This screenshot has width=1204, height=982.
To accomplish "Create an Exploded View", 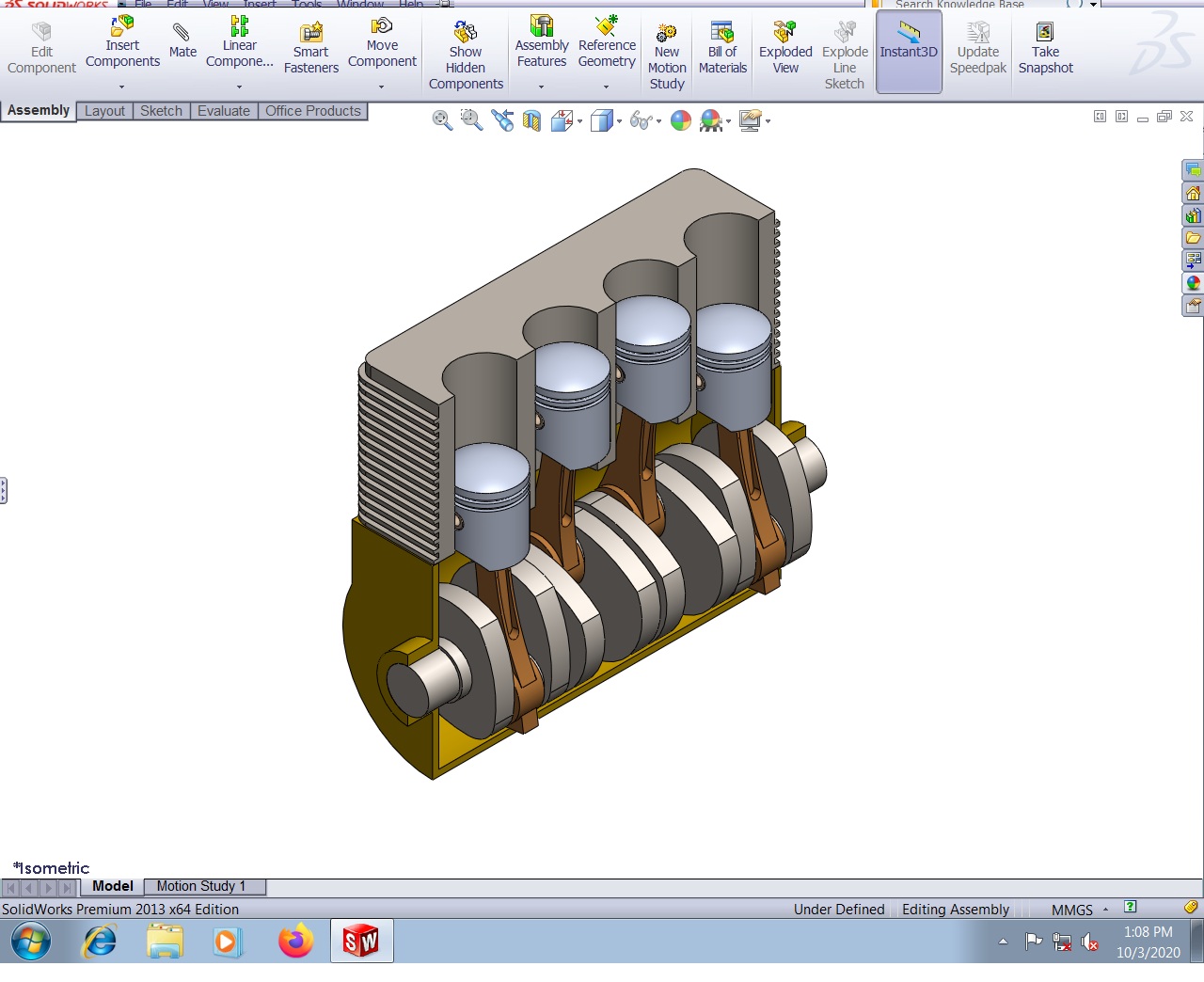I will pos(785,48).
